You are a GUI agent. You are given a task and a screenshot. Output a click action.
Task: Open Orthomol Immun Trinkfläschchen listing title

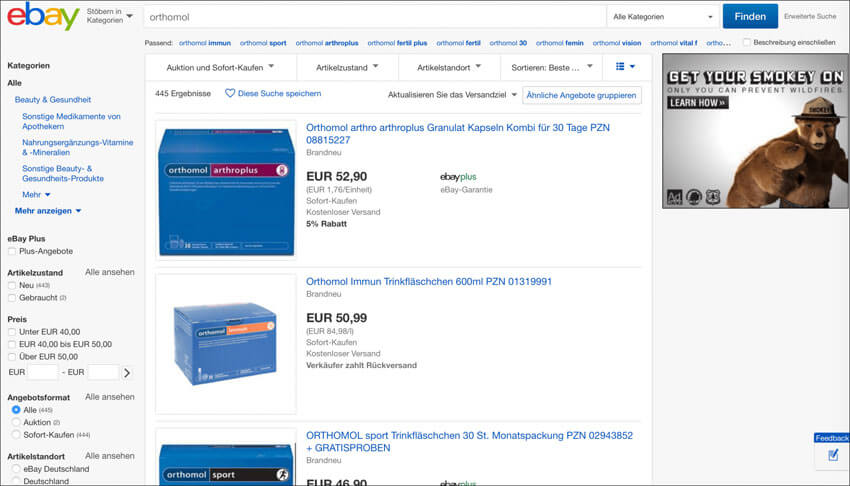click(x=429, y=281)
